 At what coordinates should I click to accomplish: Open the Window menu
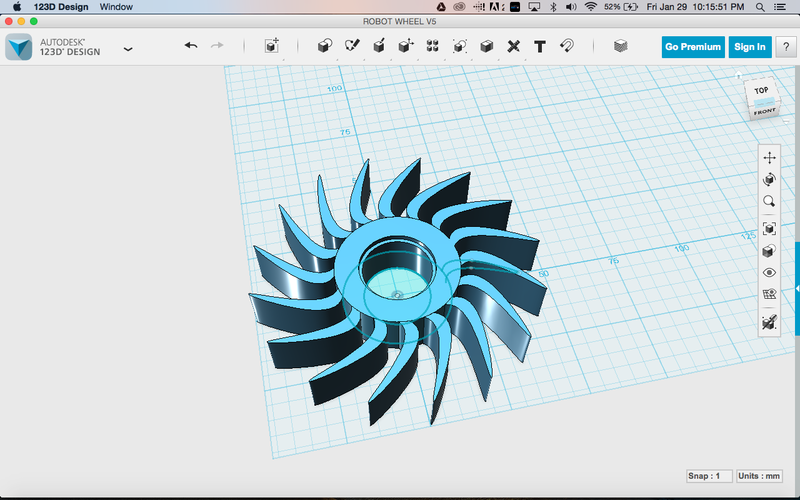116,7
